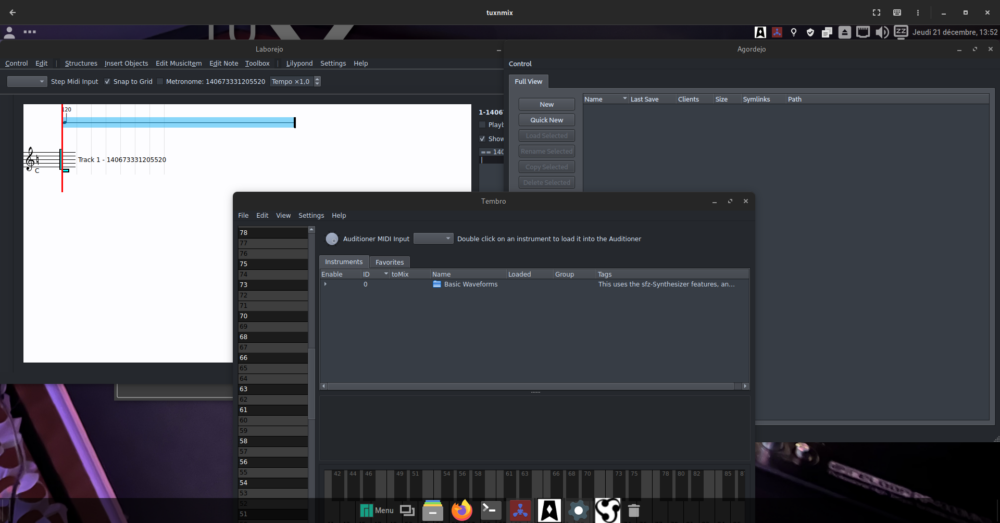Toggle the Playback checkbox in Laborejo side panel

pyautogui.click(x=482, y=125)
